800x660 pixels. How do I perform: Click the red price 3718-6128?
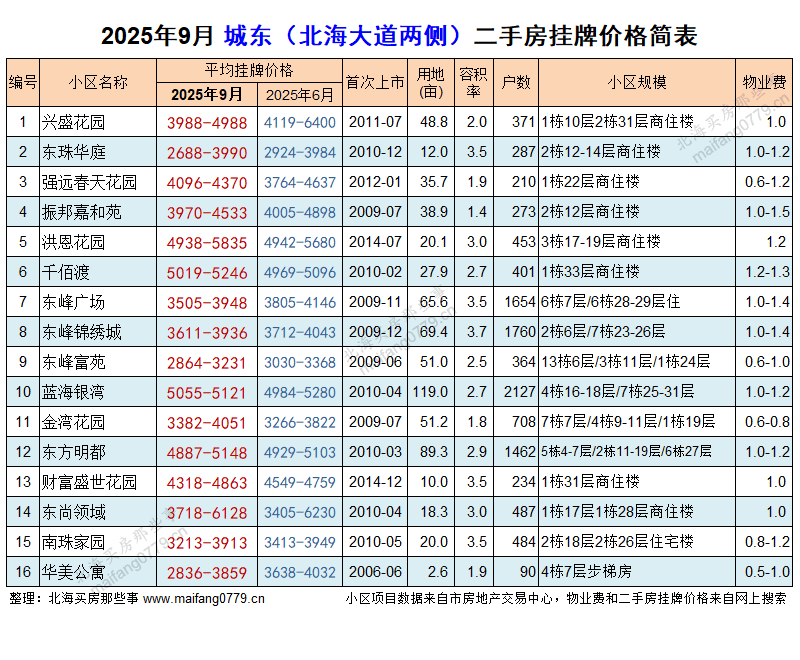coord(207,513)
